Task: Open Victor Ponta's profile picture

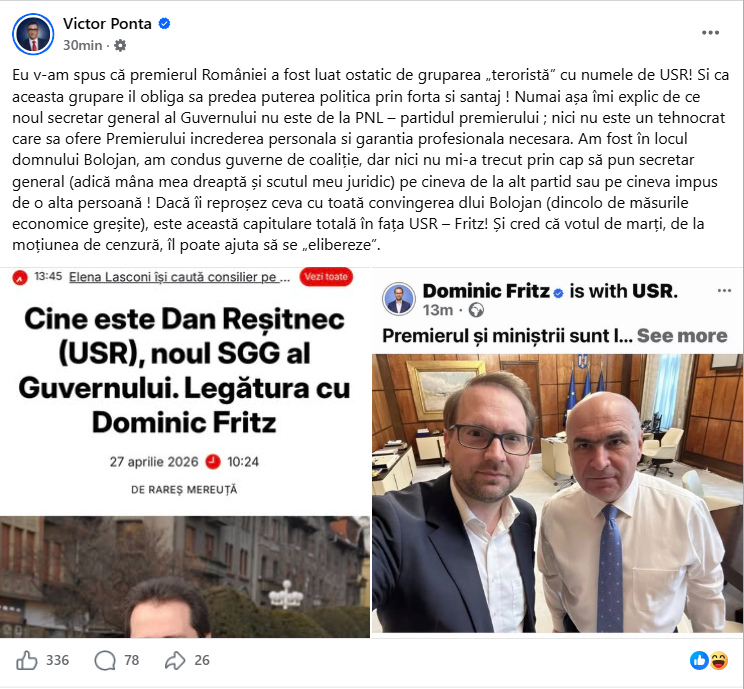Action: click(33, 35)
